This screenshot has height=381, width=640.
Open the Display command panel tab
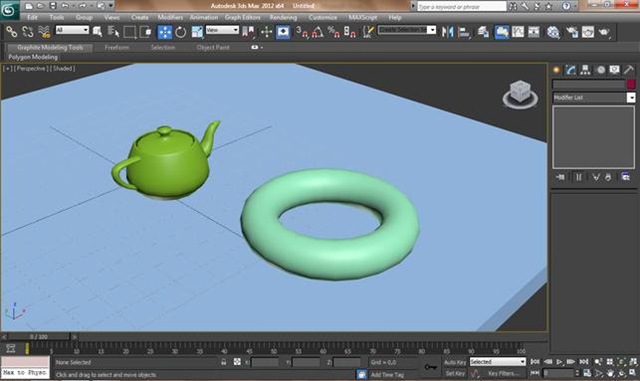point(614,70)
